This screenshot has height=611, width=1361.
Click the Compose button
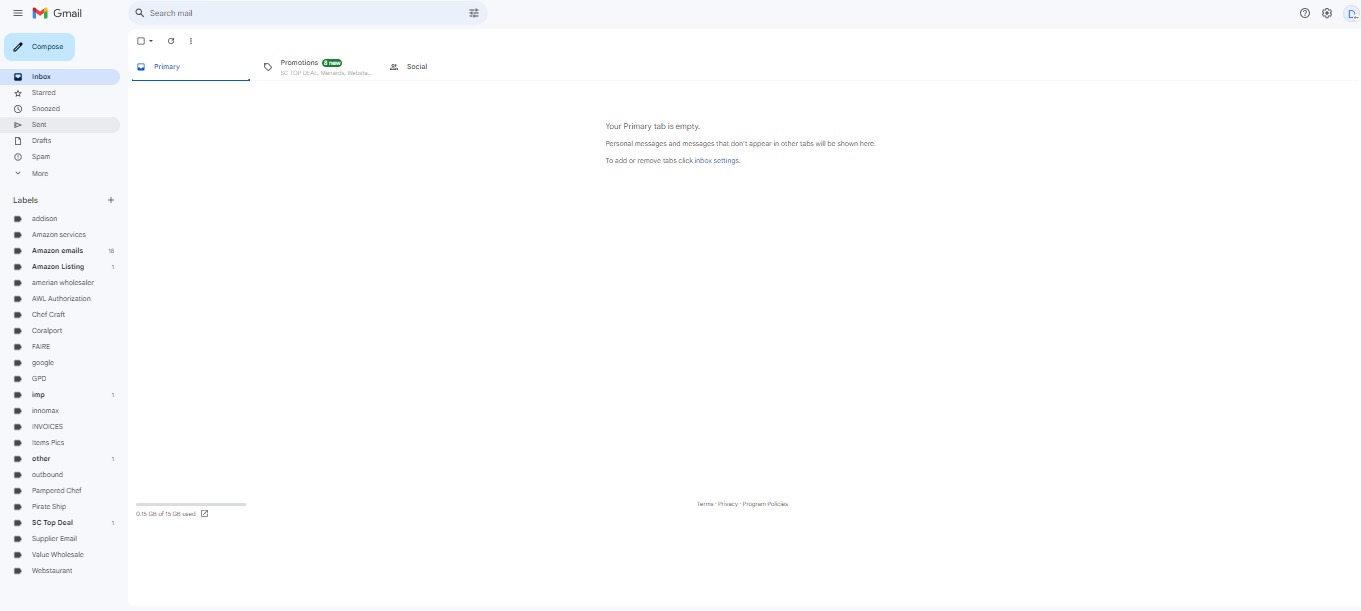40,47
